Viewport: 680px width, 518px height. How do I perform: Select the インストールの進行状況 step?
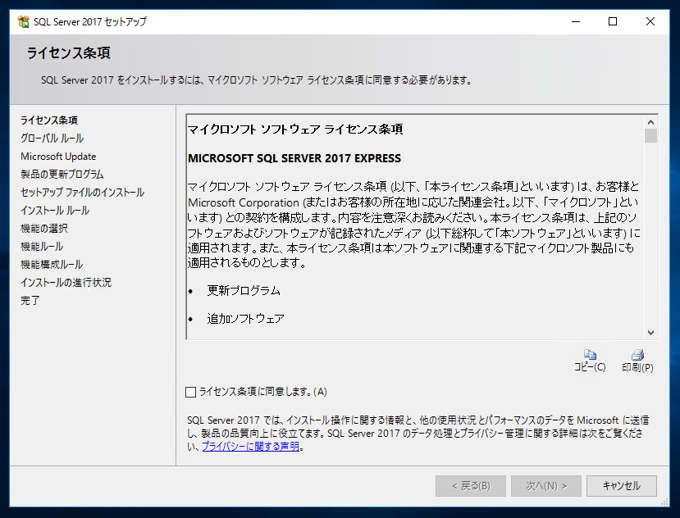[65, 282]
